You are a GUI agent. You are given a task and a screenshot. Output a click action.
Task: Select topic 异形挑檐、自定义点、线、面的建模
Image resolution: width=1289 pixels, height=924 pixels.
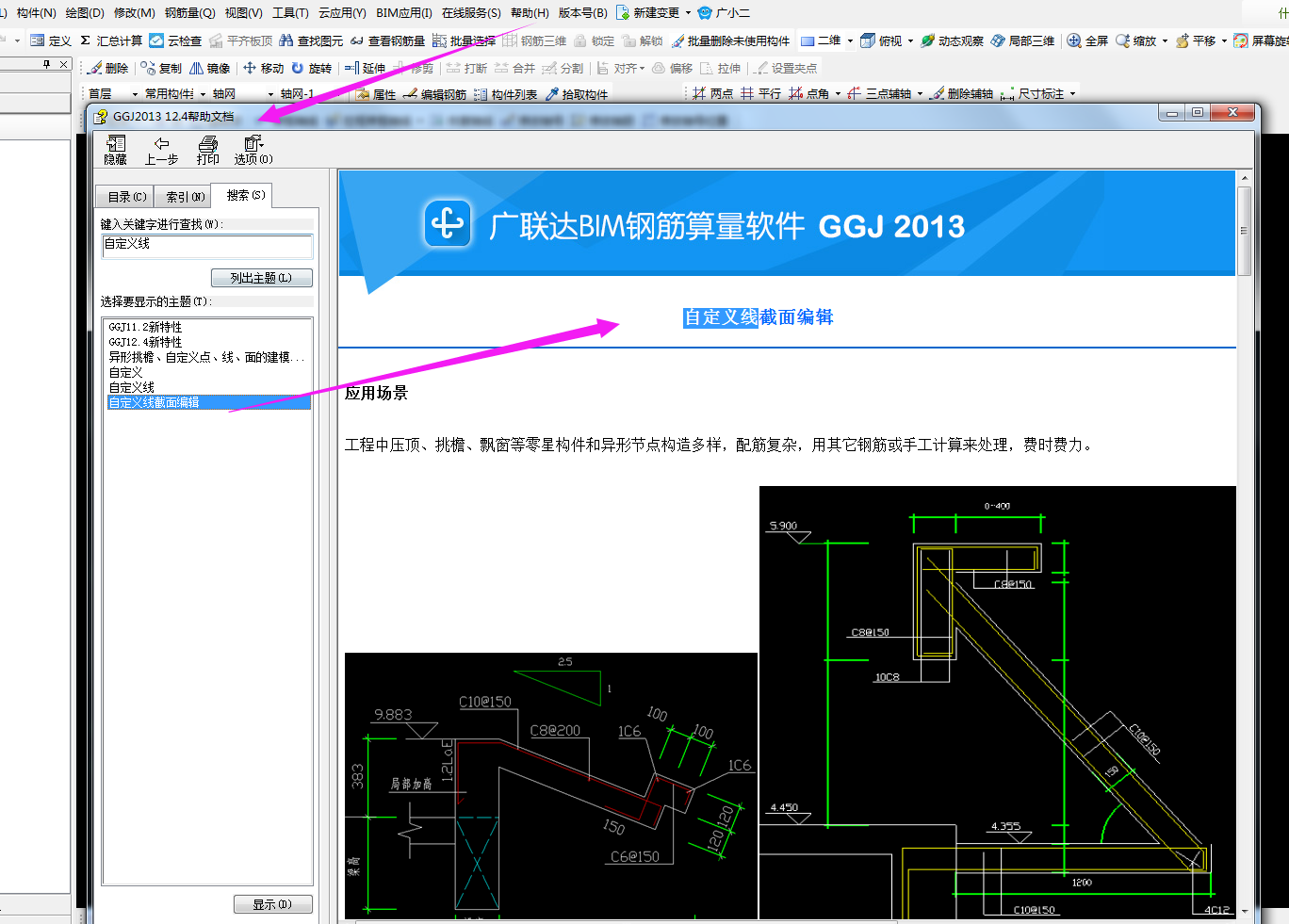click(x=206, y=357)
